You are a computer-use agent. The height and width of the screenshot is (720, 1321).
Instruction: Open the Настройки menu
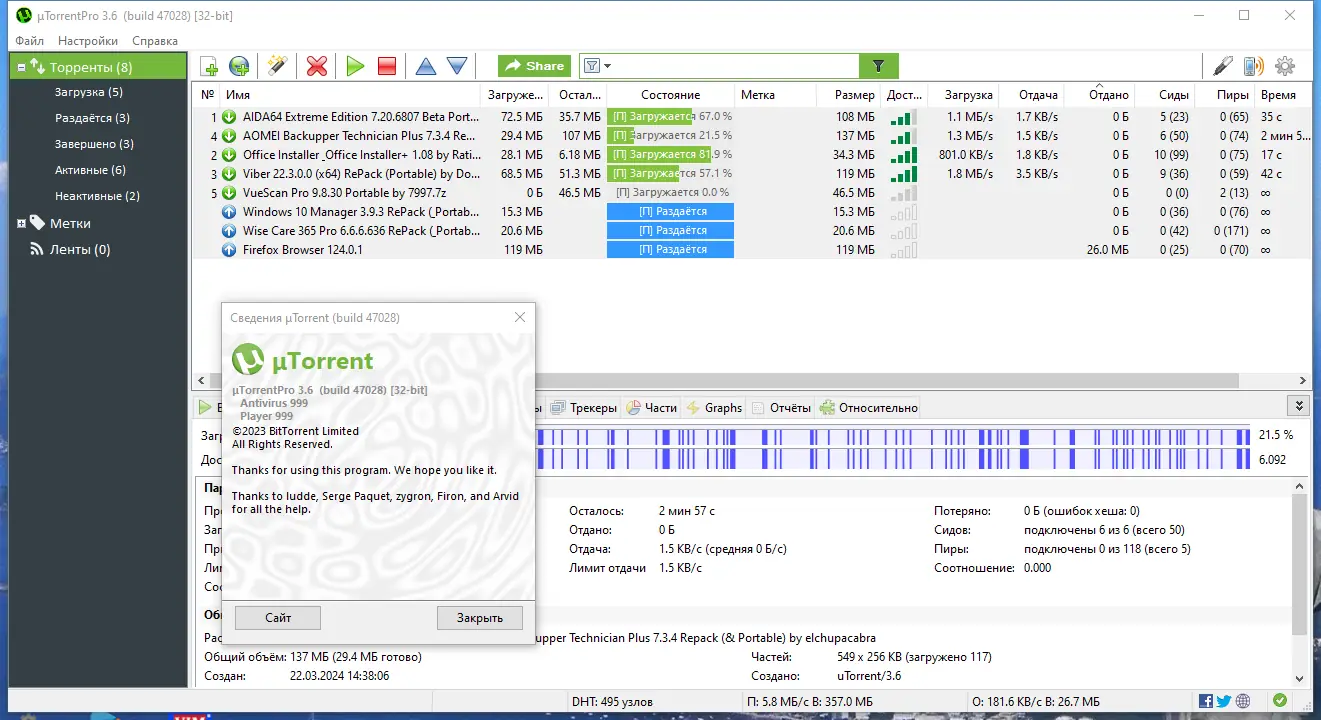coord(88,41)
